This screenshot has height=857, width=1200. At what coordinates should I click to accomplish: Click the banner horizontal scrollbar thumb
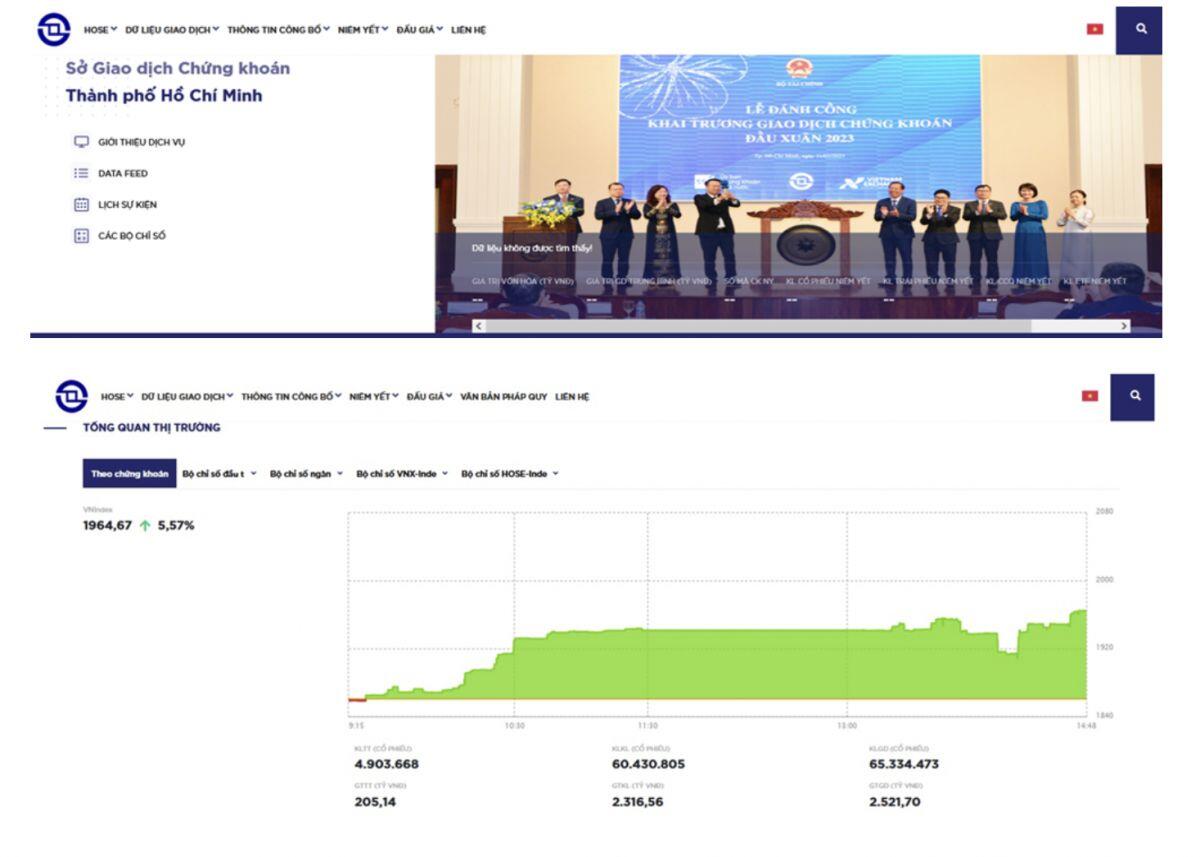[757, 326]
